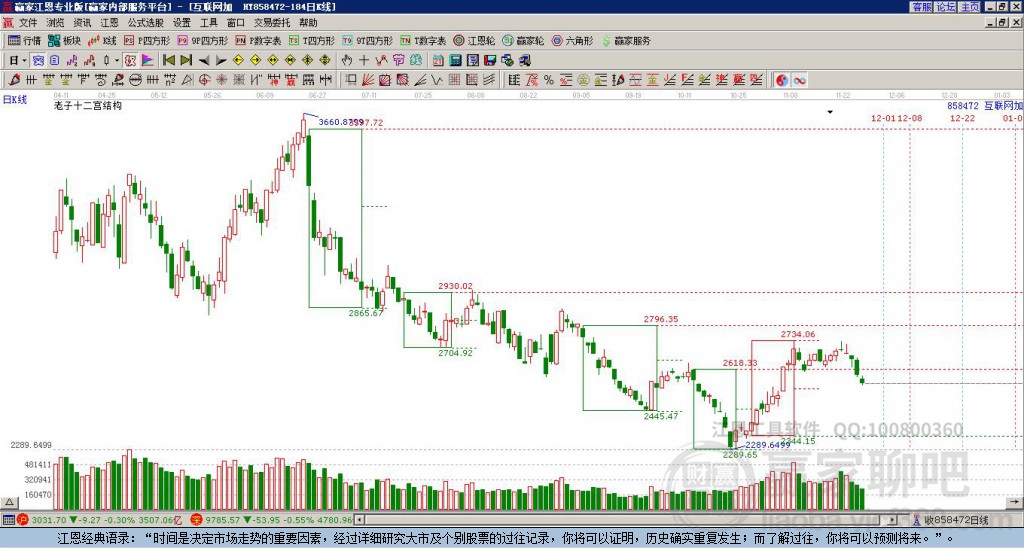Select the pencil drawing tool icon

14,80
